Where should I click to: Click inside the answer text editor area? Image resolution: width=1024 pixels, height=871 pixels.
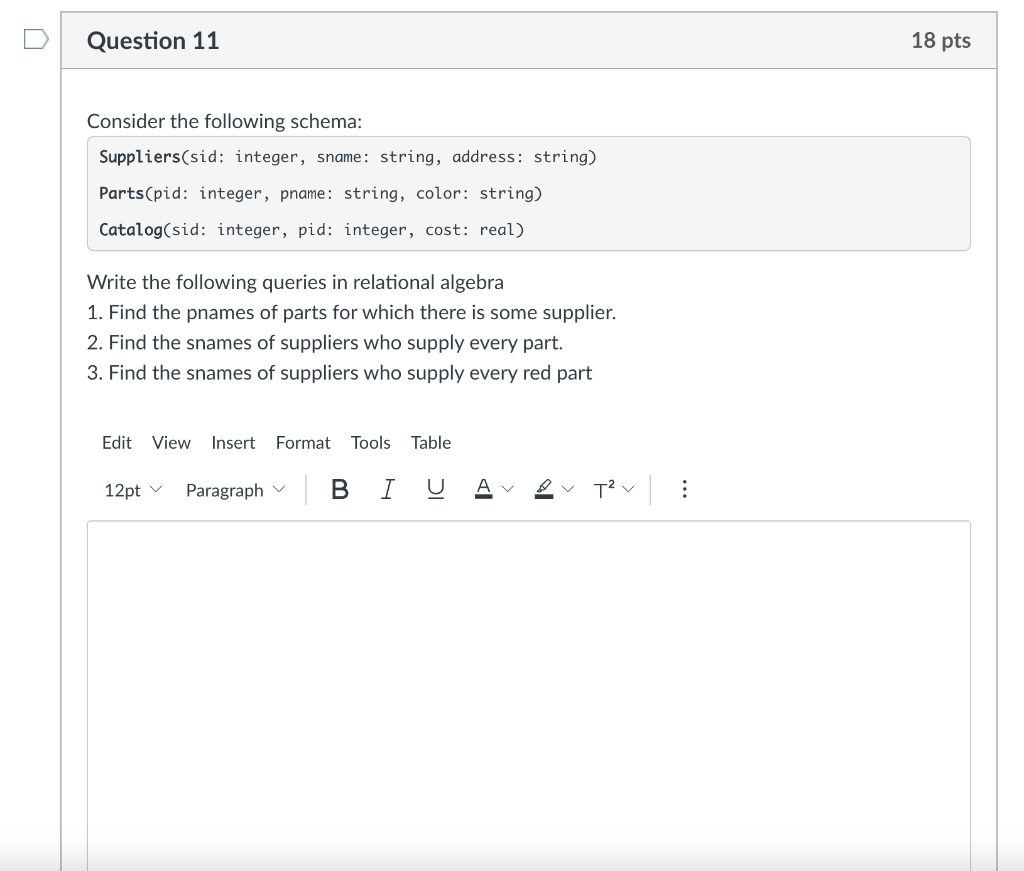(529, 695)
